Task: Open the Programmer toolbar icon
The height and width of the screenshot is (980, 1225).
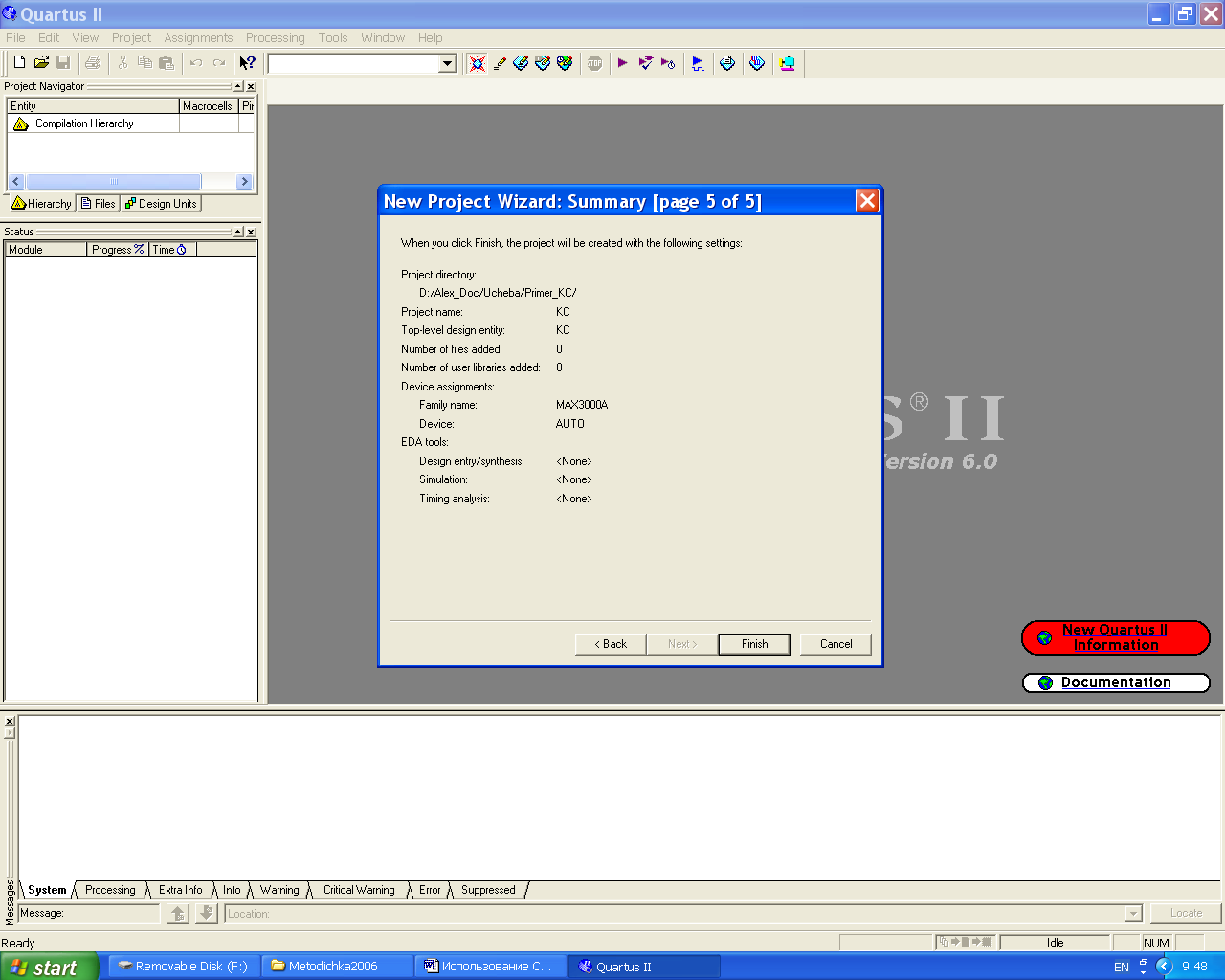Action: click(x=757, y=63)
